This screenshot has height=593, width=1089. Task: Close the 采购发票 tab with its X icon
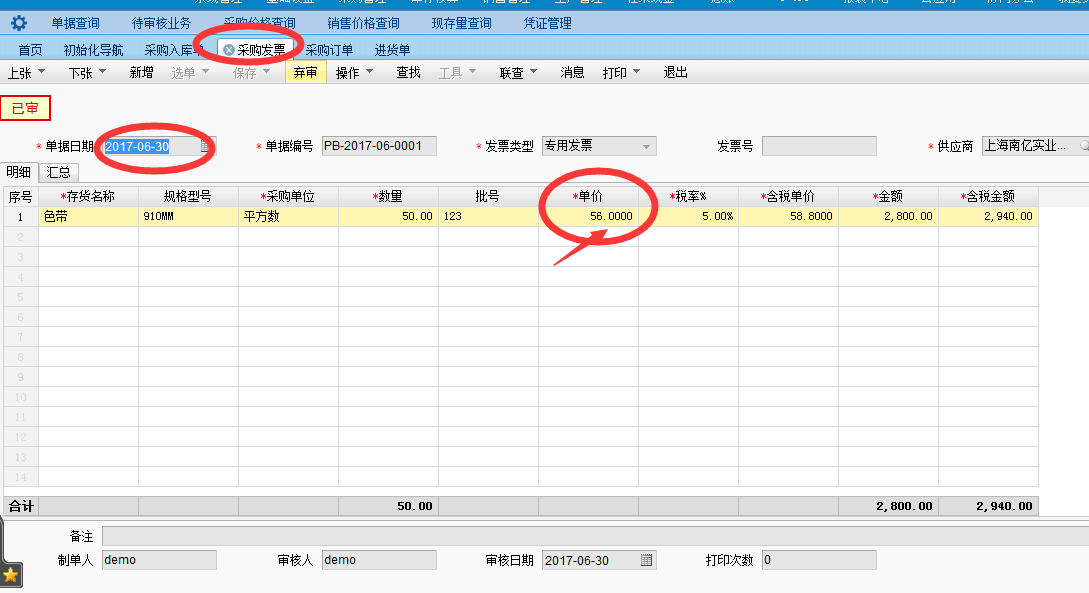pyautogui.click(x=229, y=49)
